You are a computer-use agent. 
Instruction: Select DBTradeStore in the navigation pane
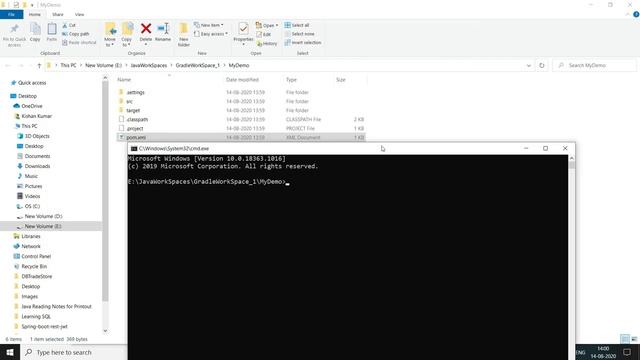(36, 276)
